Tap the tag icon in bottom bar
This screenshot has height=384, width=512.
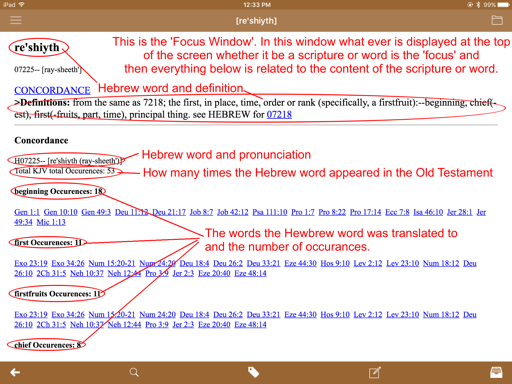coord(253,372)
